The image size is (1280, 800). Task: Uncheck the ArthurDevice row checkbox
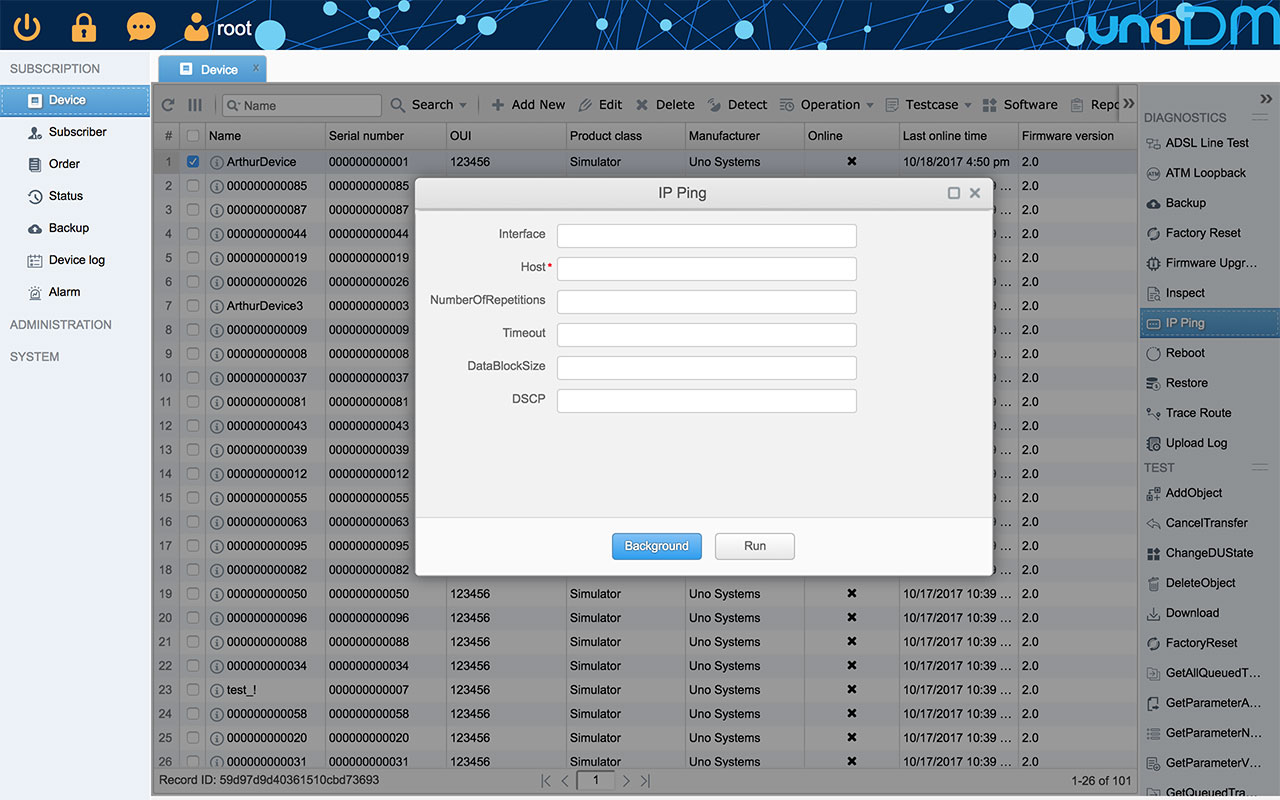pyautogui.click(x=193, y=162)
